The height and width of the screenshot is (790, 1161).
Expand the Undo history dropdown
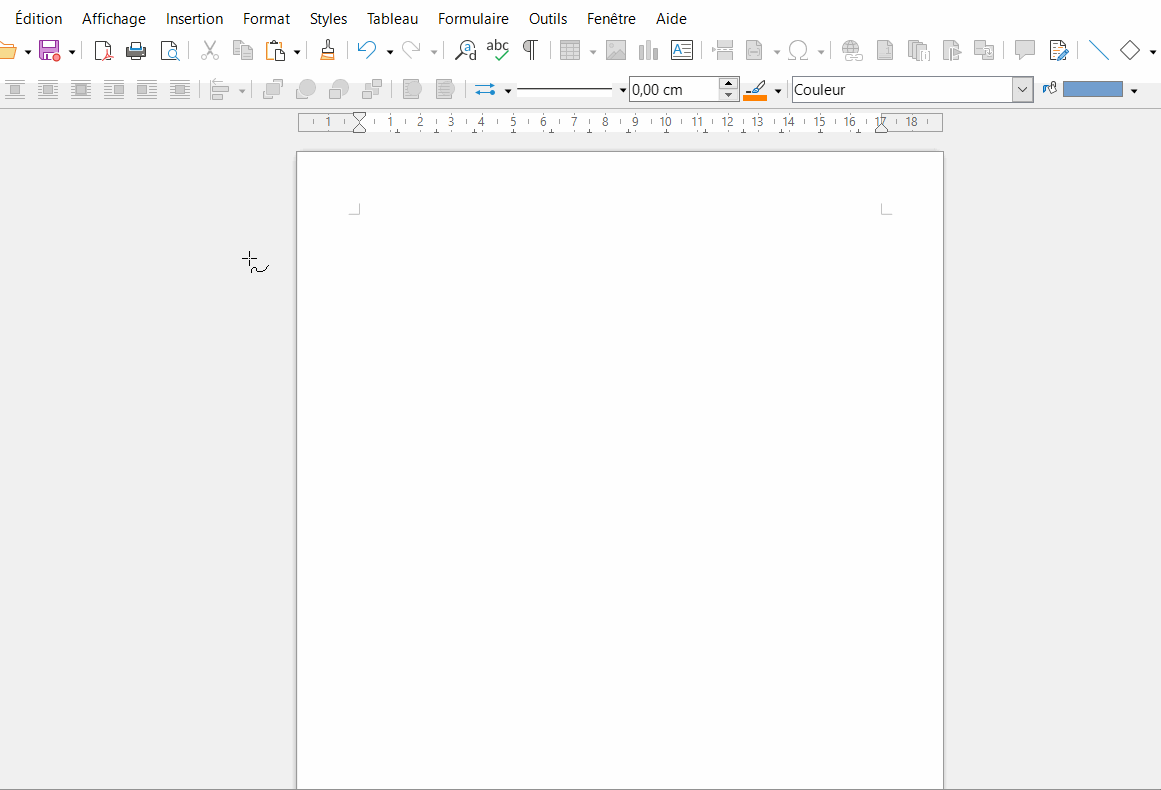tap(389, 52)
